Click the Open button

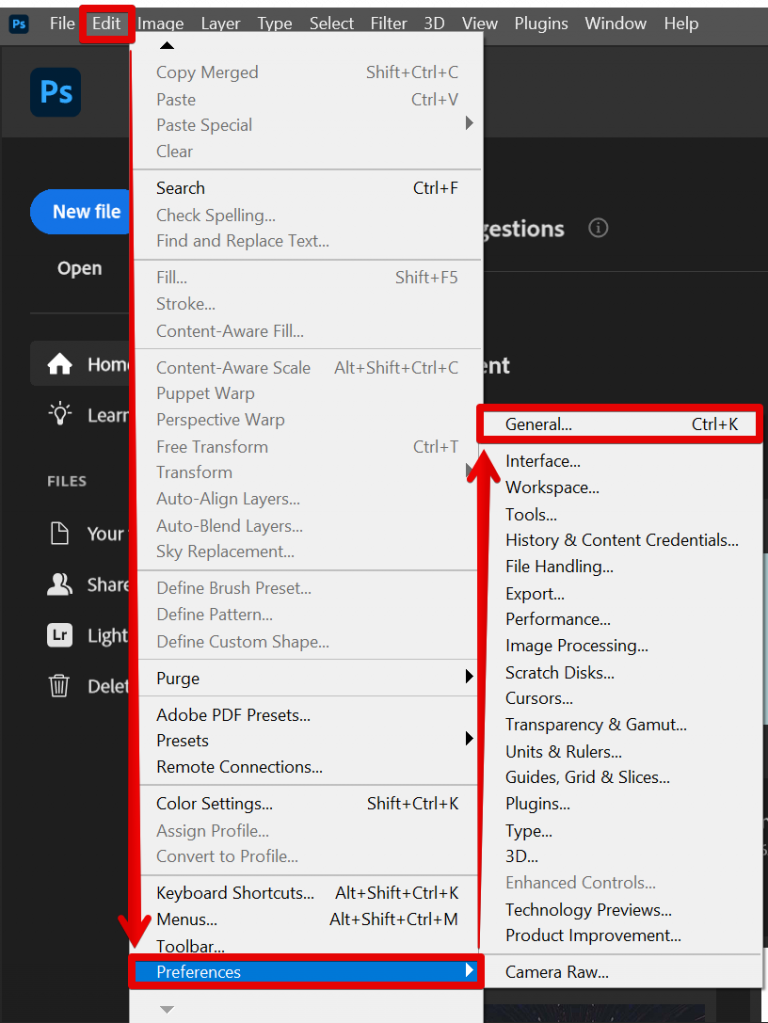[x=80, y=268]
